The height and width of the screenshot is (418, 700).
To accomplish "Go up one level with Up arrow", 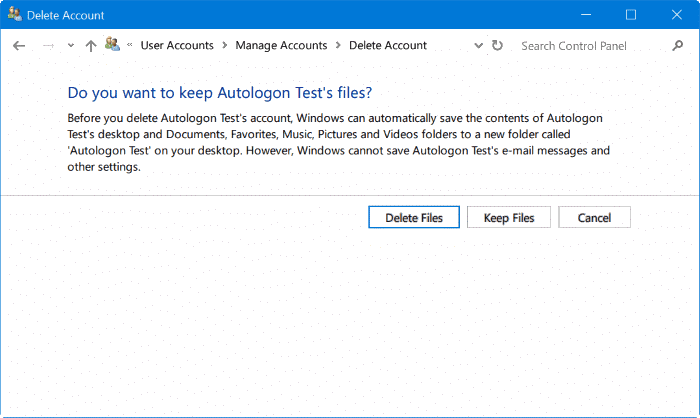I will point(91,46).
